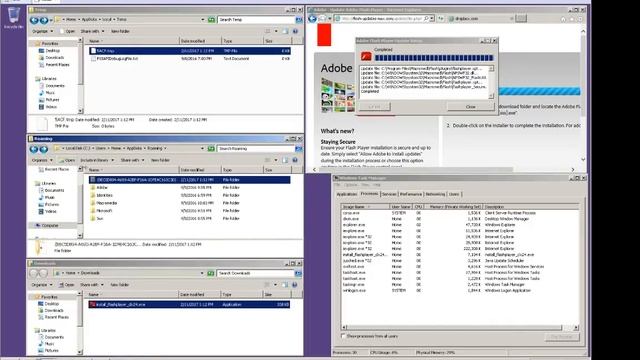Open the dropbox.com tab in Internet Explorer

point(481,19)
